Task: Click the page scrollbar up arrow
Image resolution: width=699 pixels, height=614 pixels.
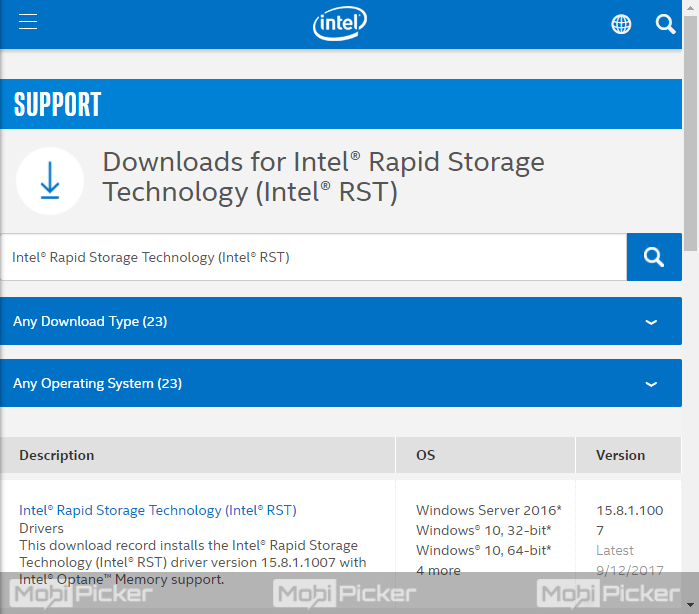Action: coord(691,8)
